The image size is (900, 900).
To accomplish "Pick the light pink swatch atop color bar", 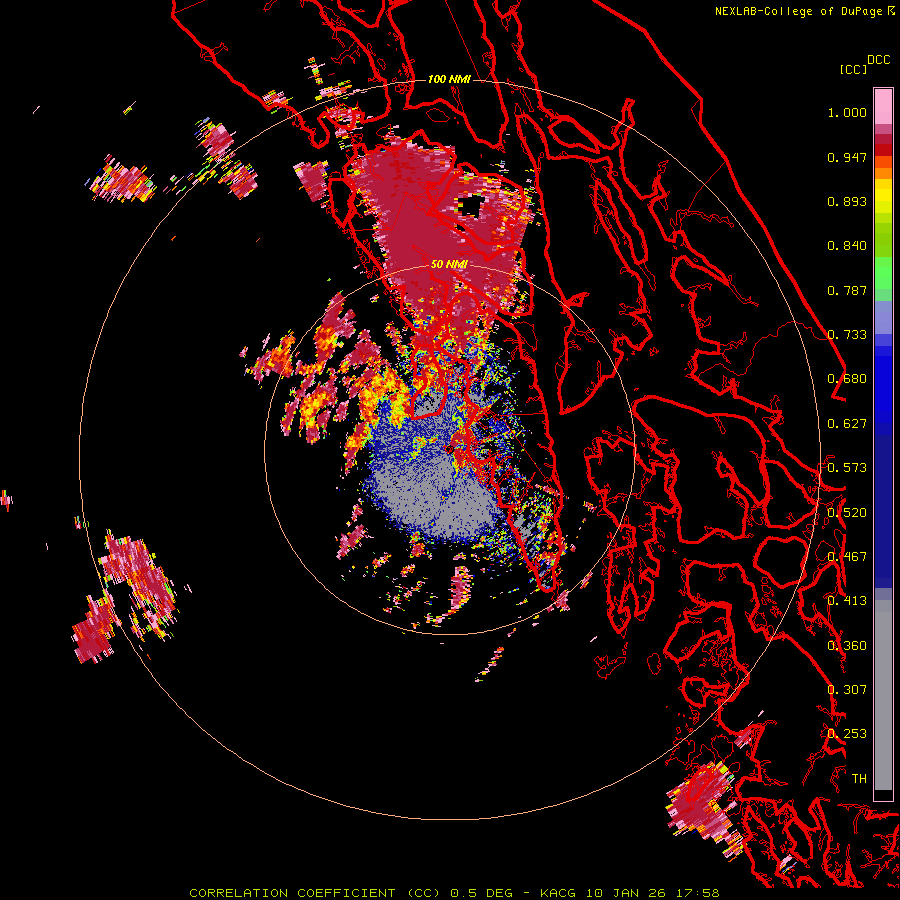I will pos(883,106).
